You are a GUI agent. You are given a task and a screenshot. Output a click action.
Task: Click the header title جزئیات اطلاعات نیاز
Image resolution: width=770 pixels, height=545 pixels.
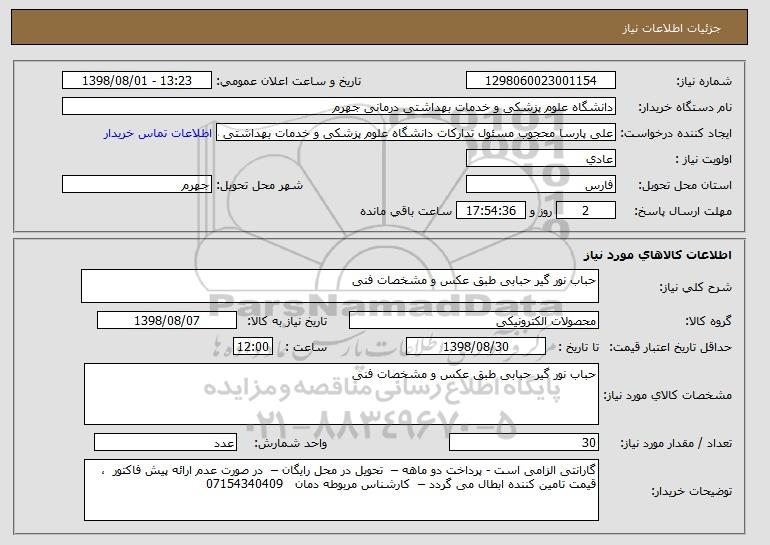click(x=671, y=28)
